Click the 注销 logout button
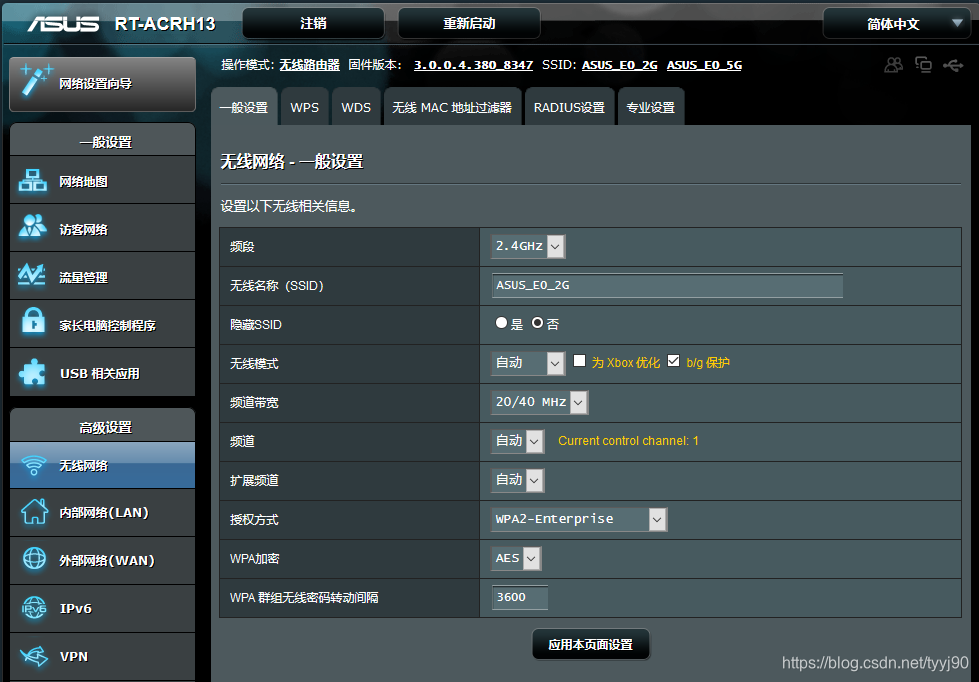Viewport: 979px width, 682px height. tap(313, 23)
